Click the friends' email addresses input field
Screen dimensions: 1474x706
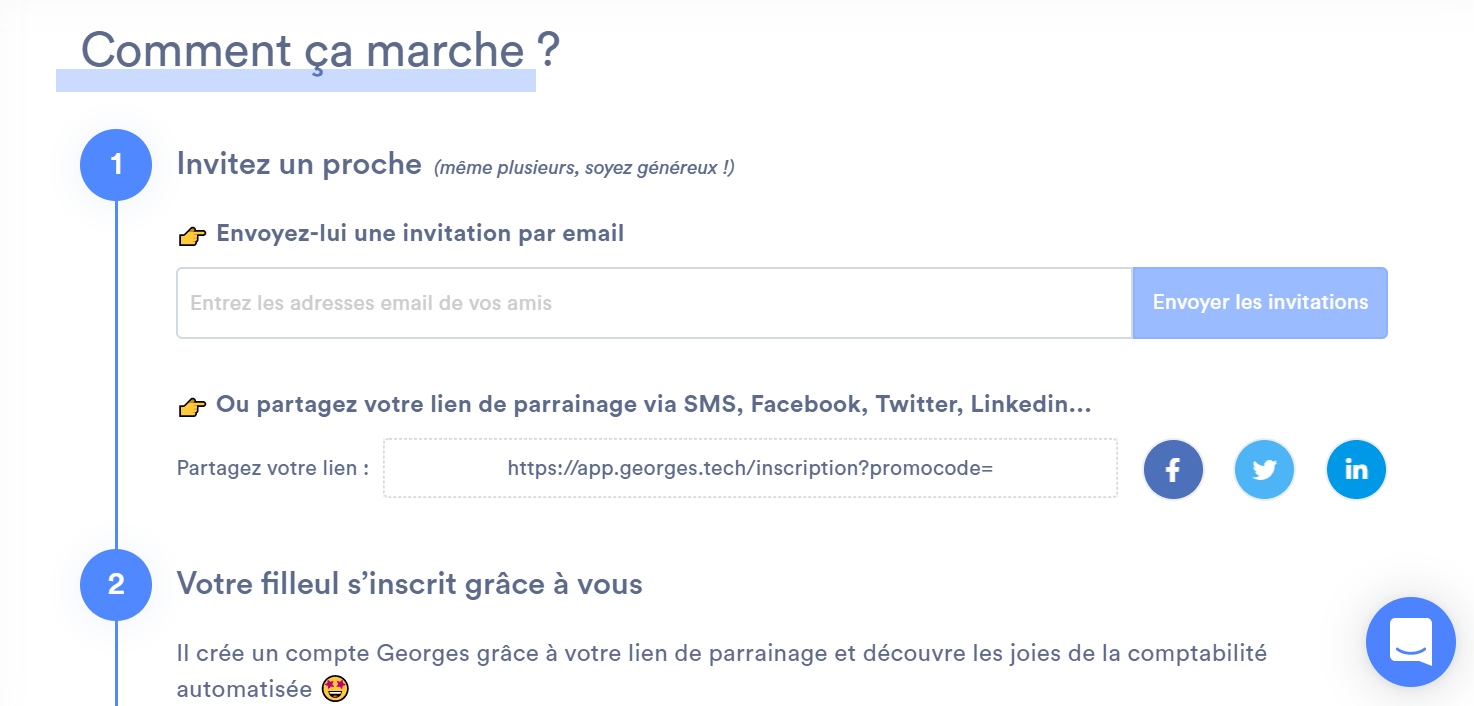point(654,303)
